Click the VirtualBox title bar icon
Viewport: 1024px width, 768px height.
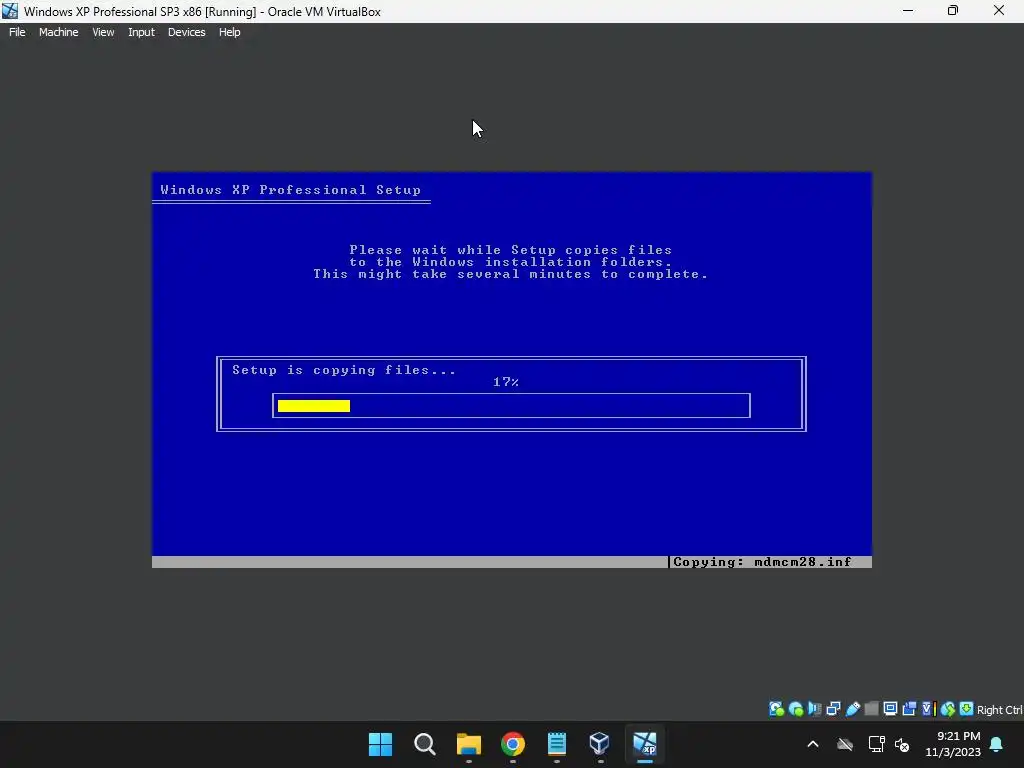coord(10,11)
